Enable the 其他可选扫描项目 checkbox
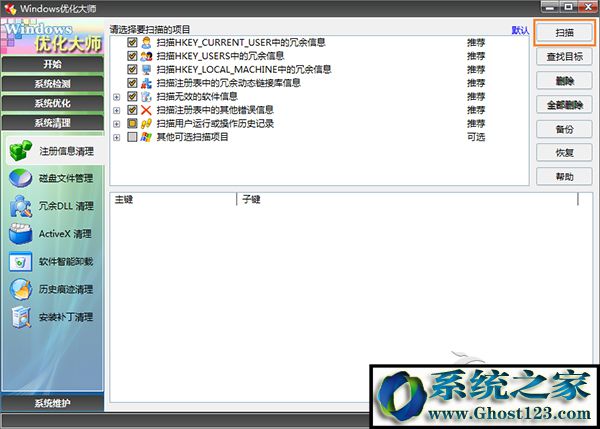Image resolution: width=600 pixels, height=429 pixels. click(132, 137)
